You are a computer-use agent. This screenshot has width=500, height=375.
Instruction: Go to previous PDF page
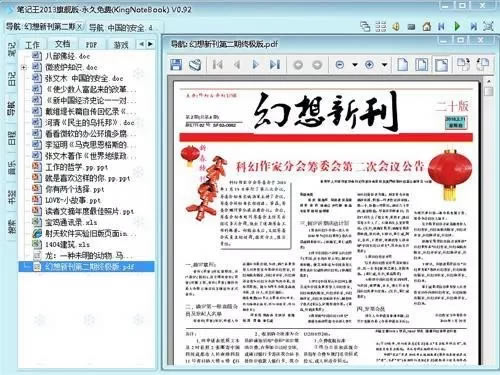click(237, 64)
